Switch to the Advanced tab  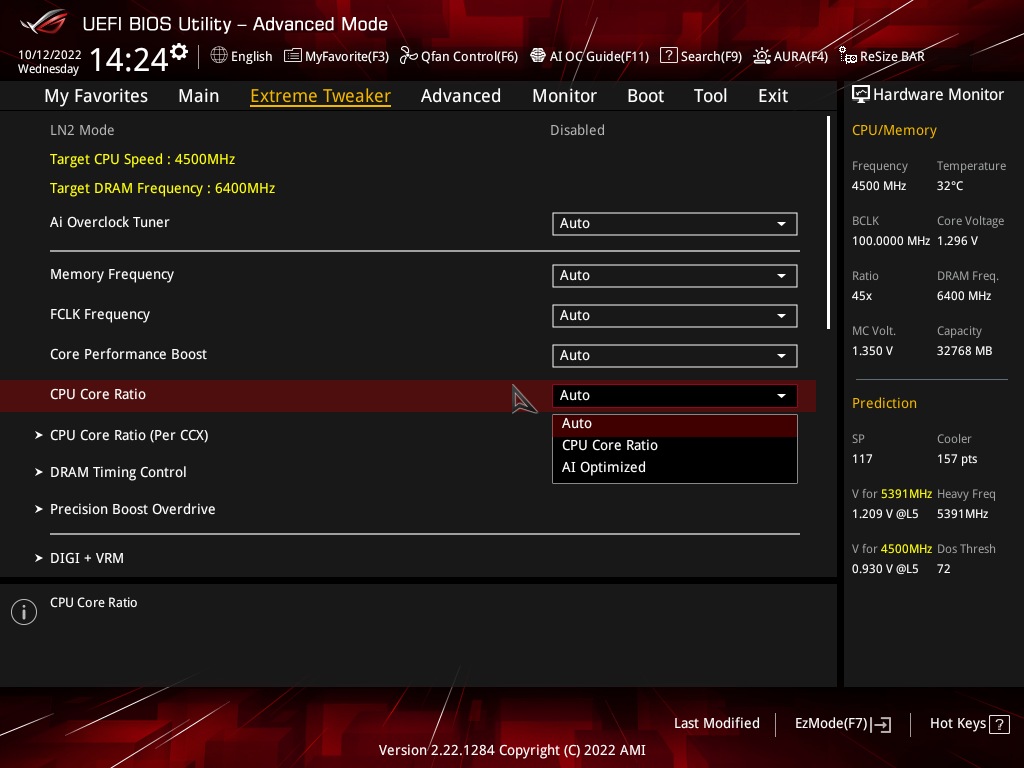coord(460,96)
